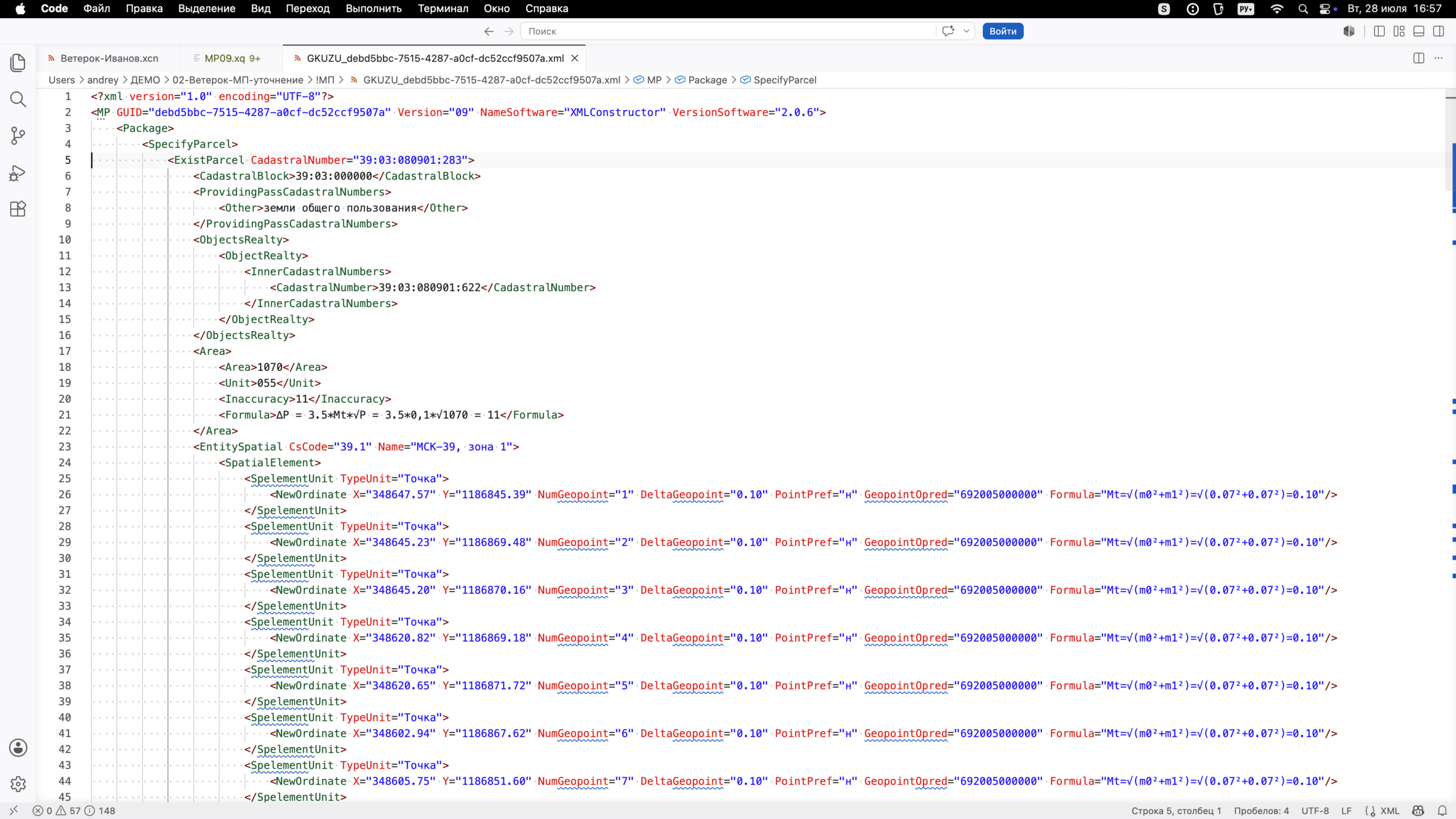Viewport: 1456px width, 819px height.
Task: Open the Accounts menu icon
Action: point(18,747)
